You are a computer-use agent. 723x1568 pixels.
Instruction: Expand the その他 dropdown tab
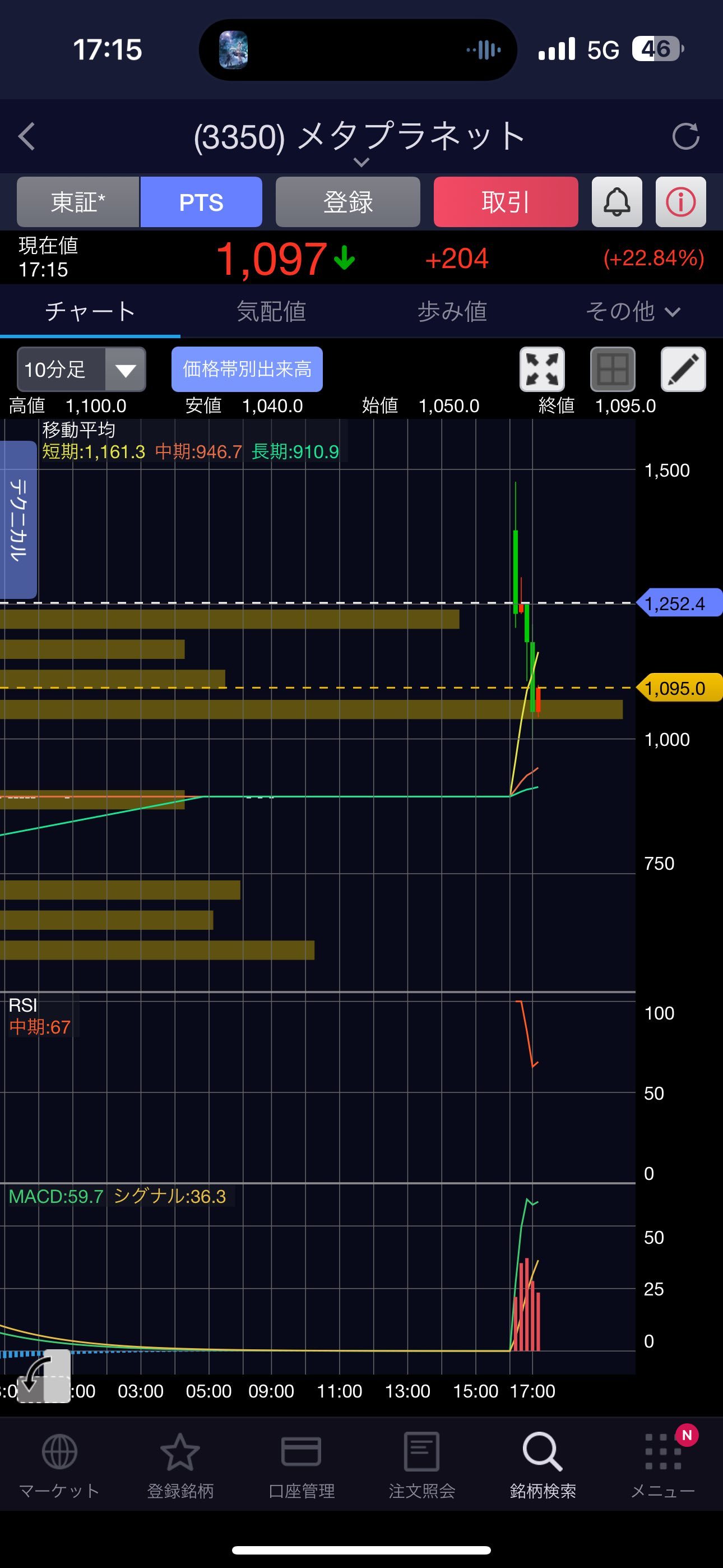[632, 312]
